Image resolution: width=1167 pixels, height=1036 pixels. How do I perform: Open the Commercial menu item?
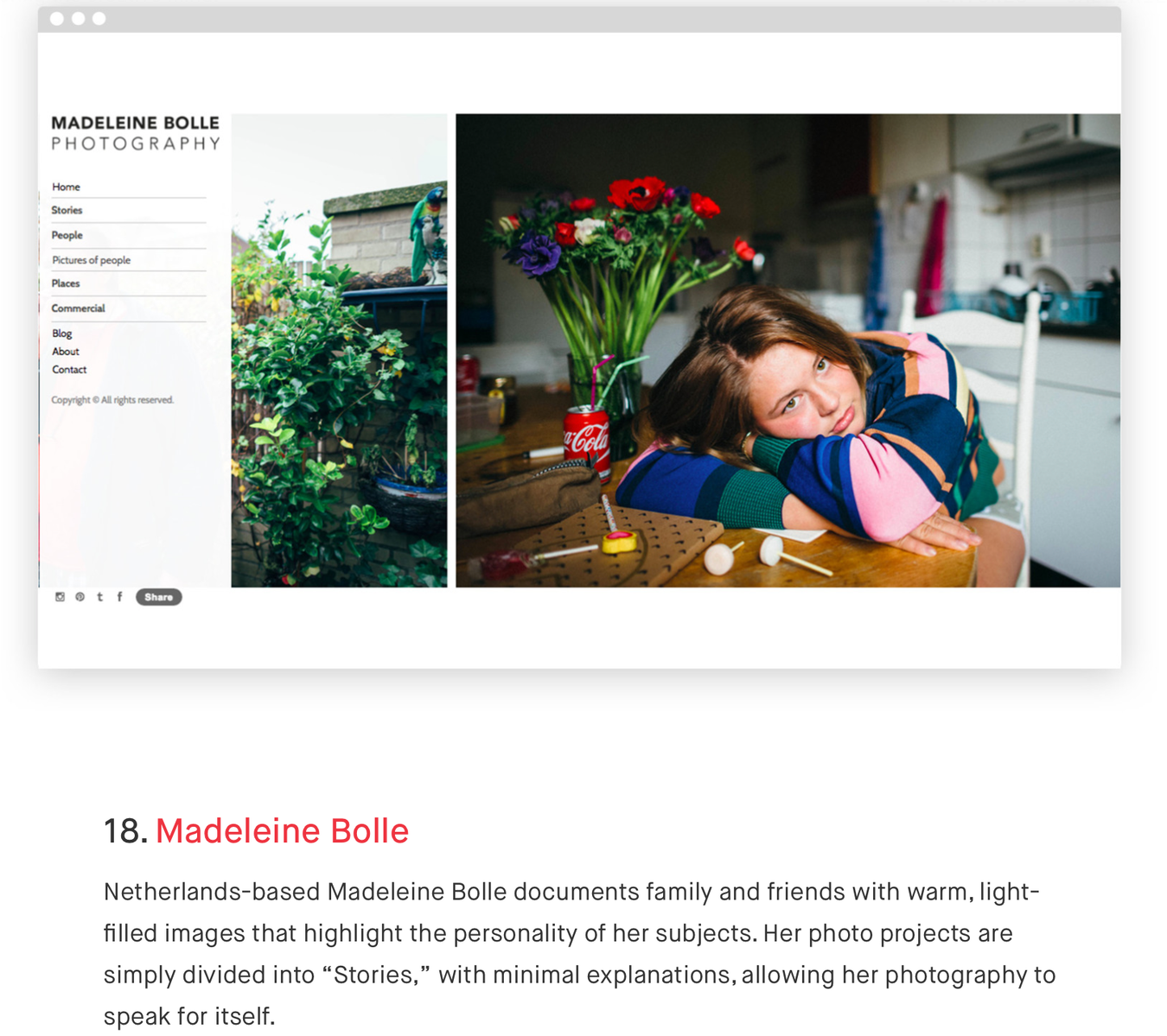[x=78, y=308]
